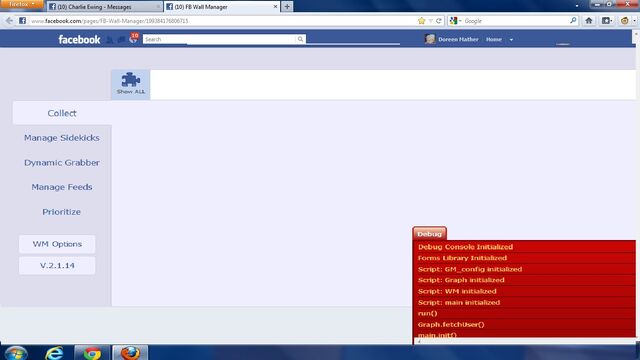Open the Manage Feeds tab
Screen dimensions: 640x360
click(62, 187)
